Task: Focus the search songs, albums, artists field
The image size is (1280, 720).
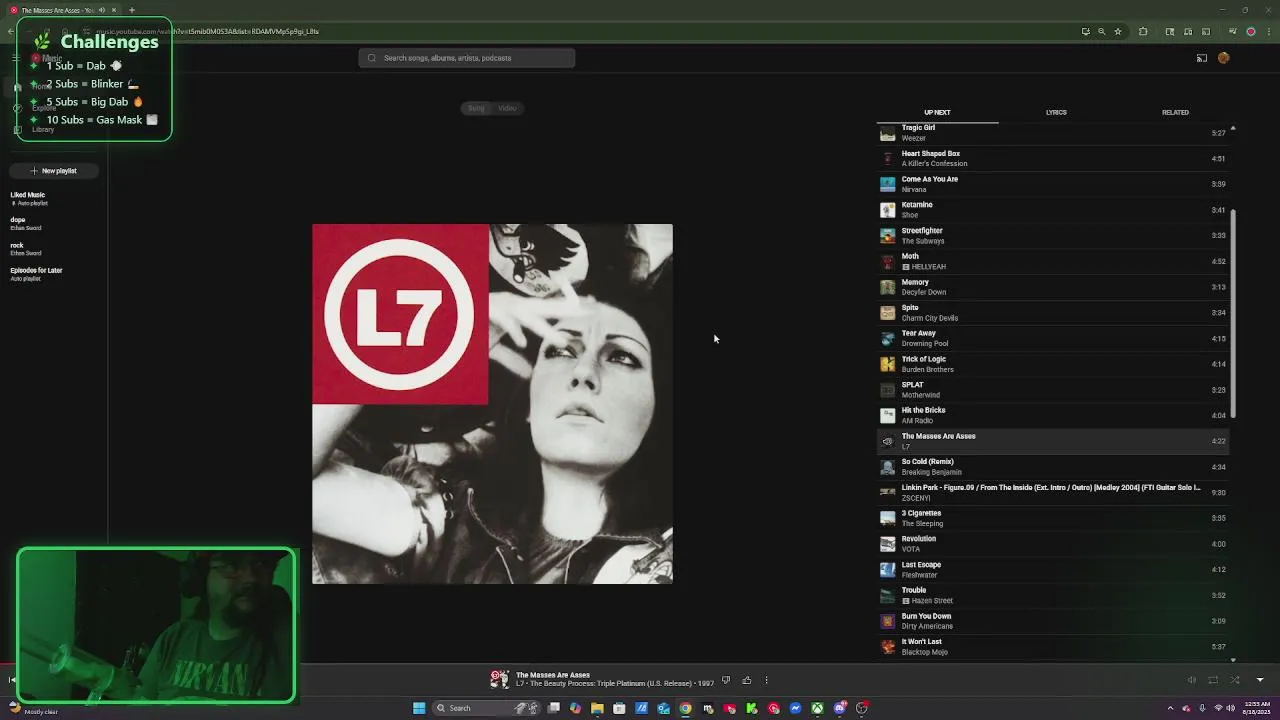Action: click(467, 58)
